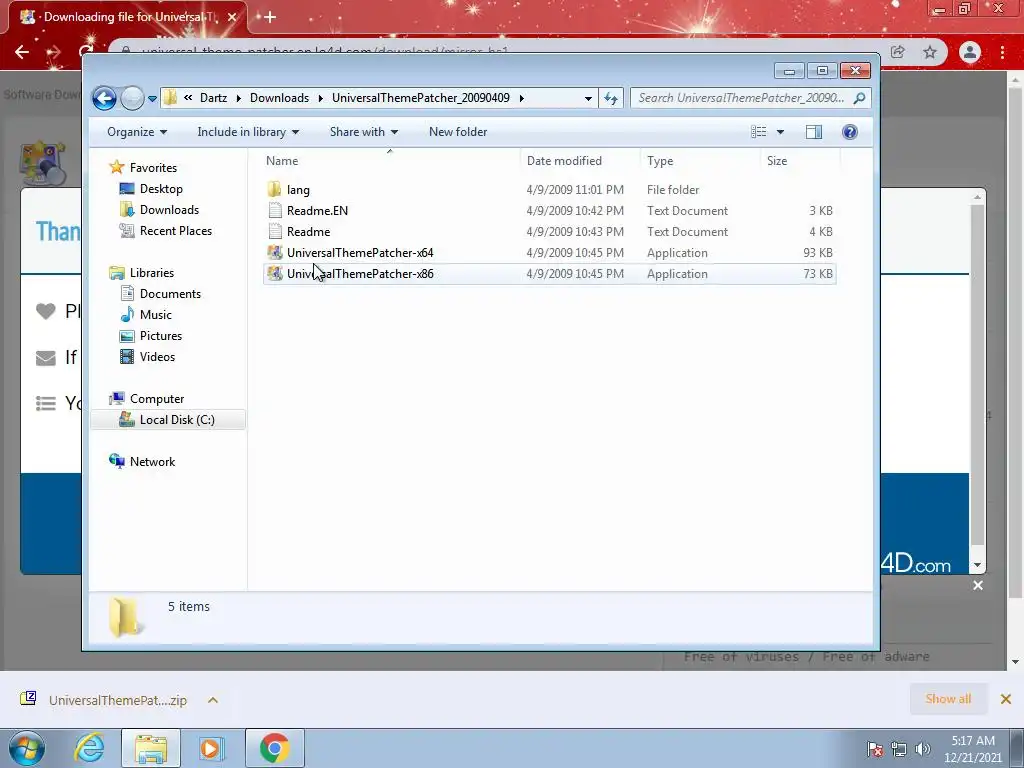Click the volume speaker tray icon
Image resolution: width=1024 pixels, height=768 pixels.
click(x=923, y=749)
